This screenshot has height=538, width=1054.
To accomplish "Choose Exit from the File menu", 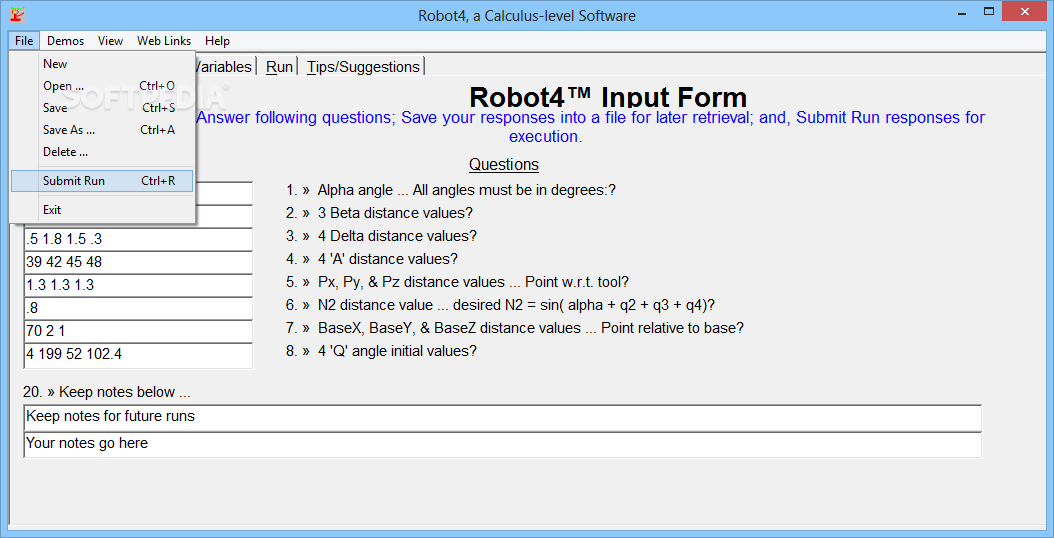I will point(102,210).
